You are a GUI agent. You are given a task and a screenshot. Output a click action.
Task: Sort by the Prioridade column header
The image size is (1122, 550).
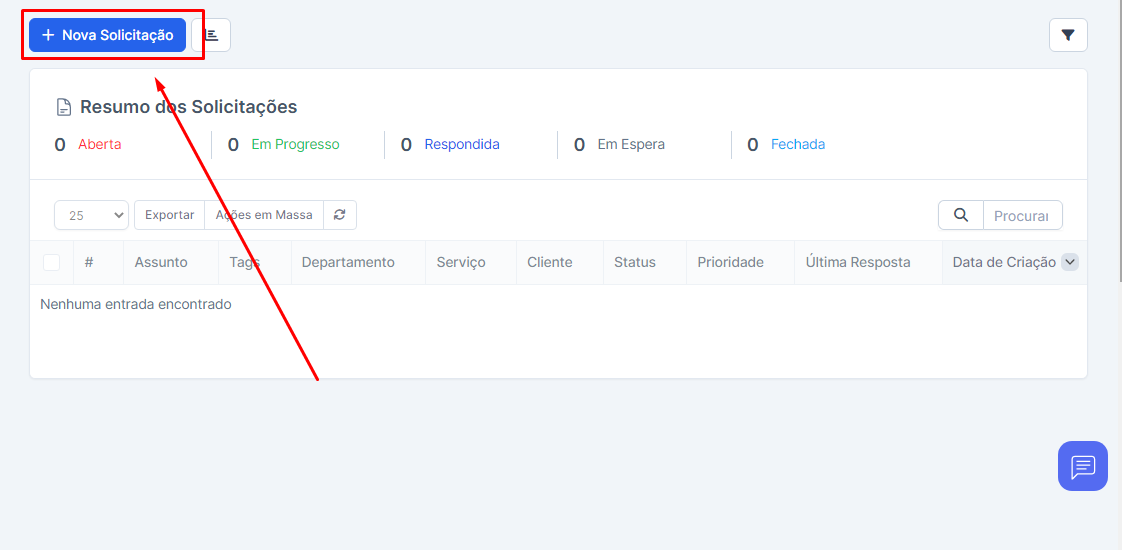[x=731, y=262]
